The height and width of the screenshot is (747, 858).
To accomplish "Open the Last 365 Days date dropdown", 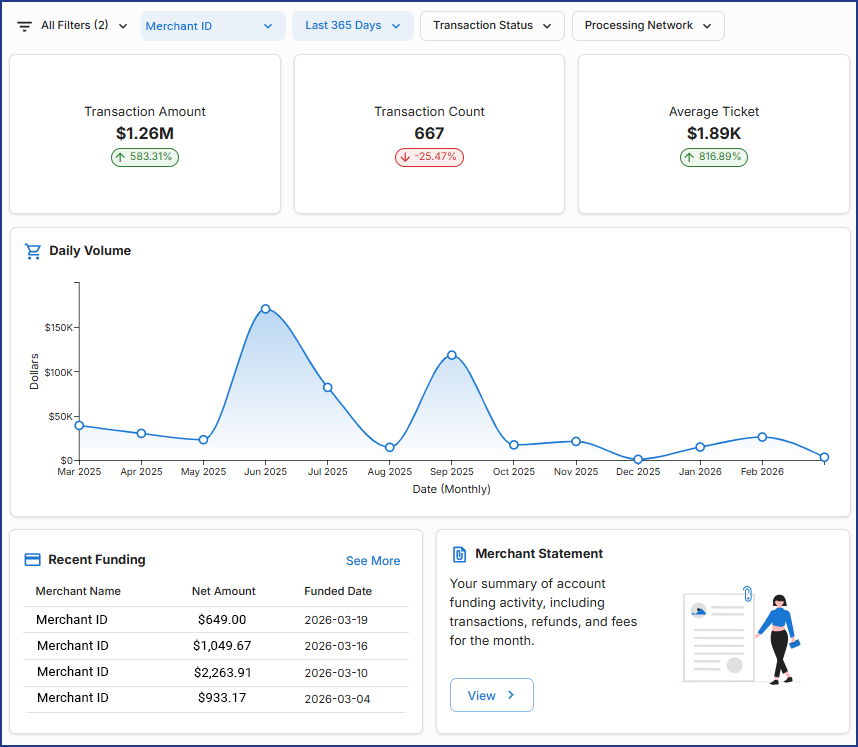I will [x=353, y=26].
